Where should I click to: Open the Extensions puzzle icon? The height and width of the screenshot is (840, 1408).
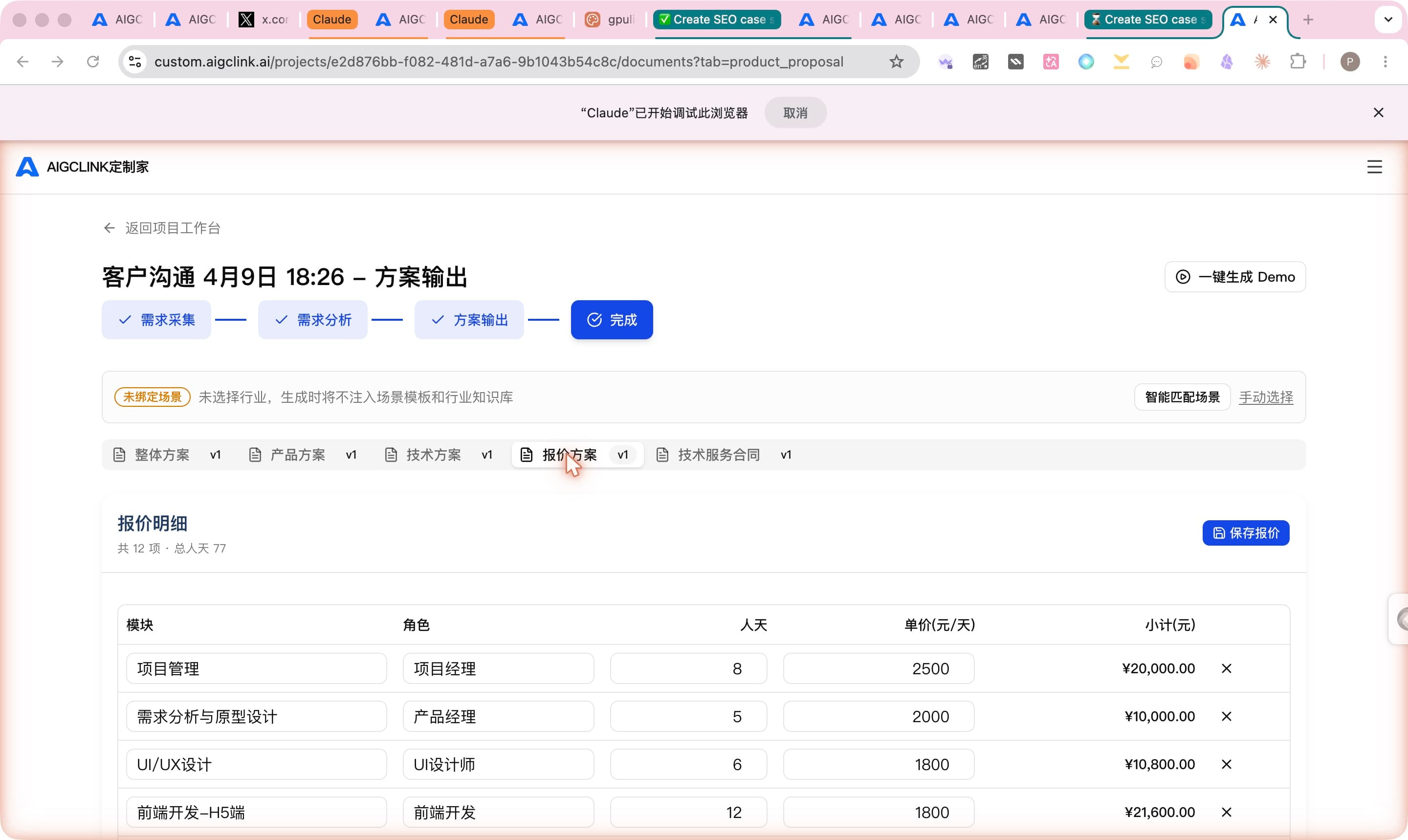click(x=1297, y=61)
